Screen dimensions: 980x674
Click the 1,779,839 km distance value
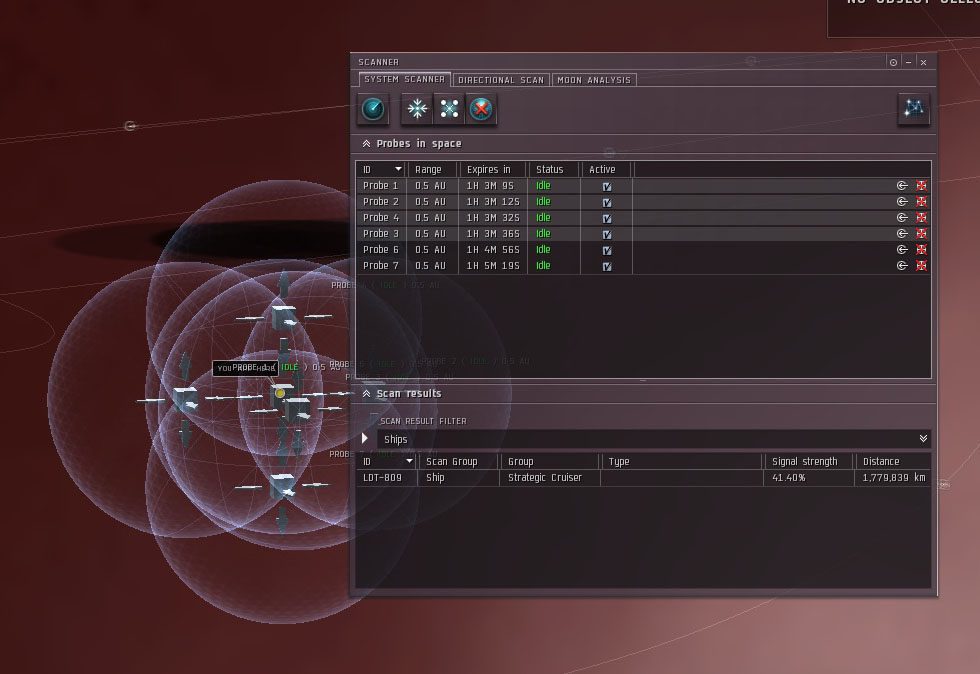pyautogui.click(x=894, y=478)
